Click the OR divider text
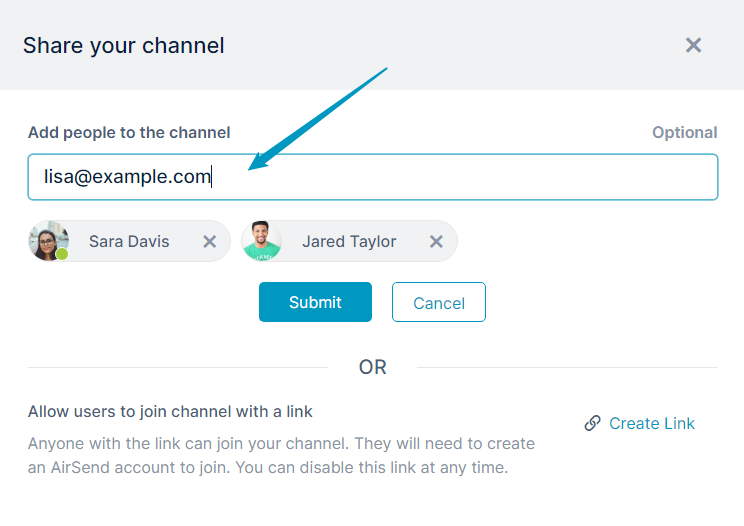This screenshot has height=526, width=744. click(x=372, y=367)
